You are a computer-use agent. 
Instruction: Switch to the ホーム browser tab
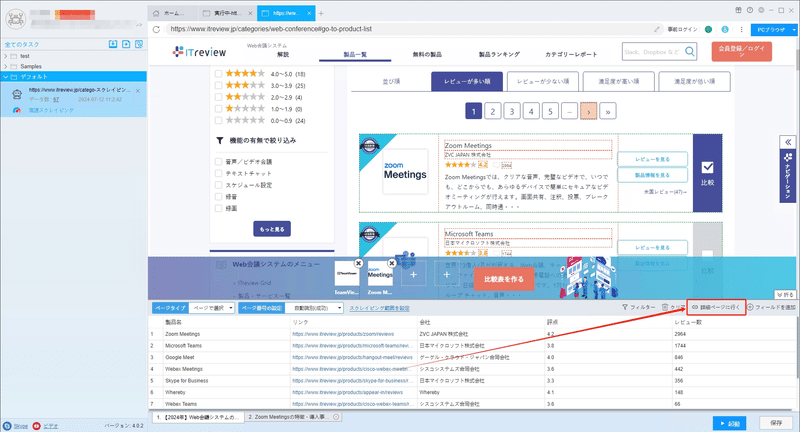click(173, 13)
